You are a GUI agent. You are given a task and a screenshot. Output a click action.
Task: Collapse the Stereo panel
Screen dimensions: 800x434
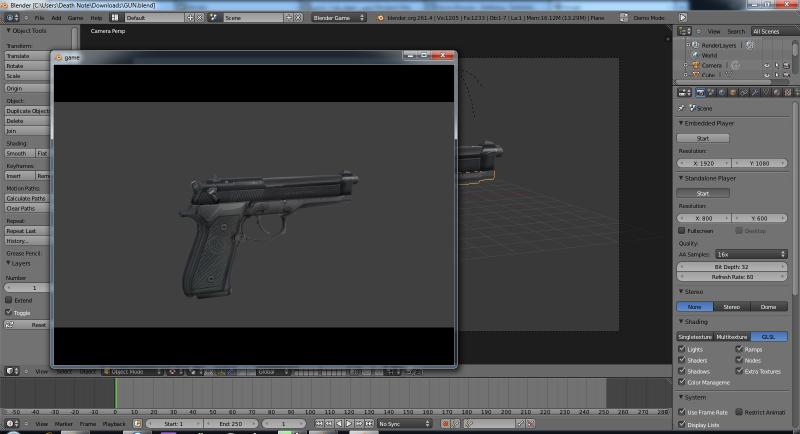point(681,291)
